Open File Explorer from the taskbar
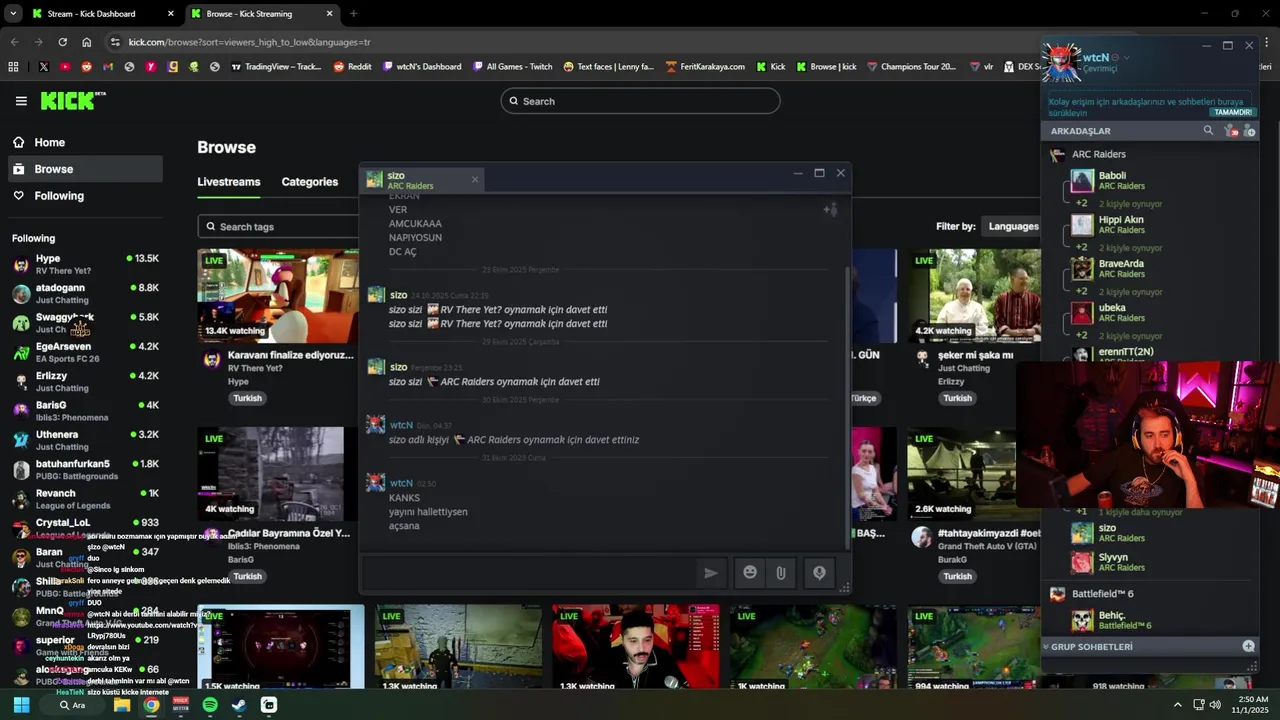1280x720 pixels. pyautogui.click(x=122, y=705)
